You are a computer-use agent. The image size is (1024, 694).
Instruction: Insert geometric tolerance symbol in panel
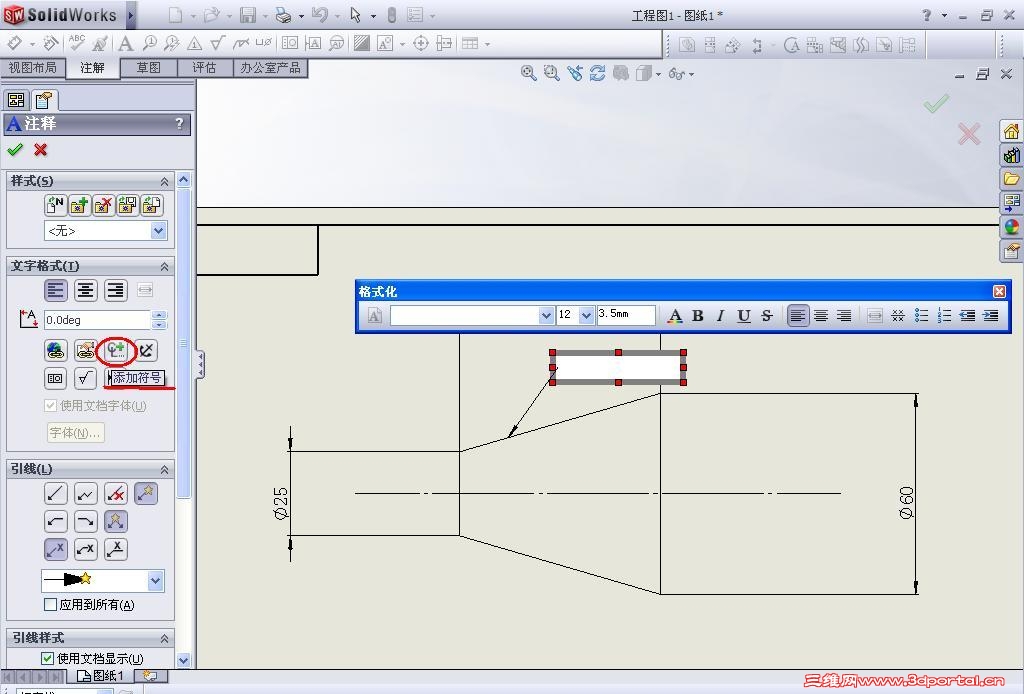pyautogui.click(x=56, y=378)
